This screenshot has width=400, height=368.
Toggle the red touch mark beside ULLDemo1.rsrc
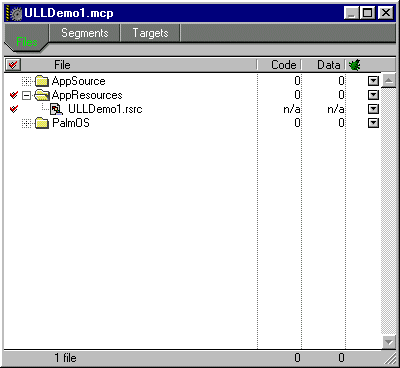(14, 109)
